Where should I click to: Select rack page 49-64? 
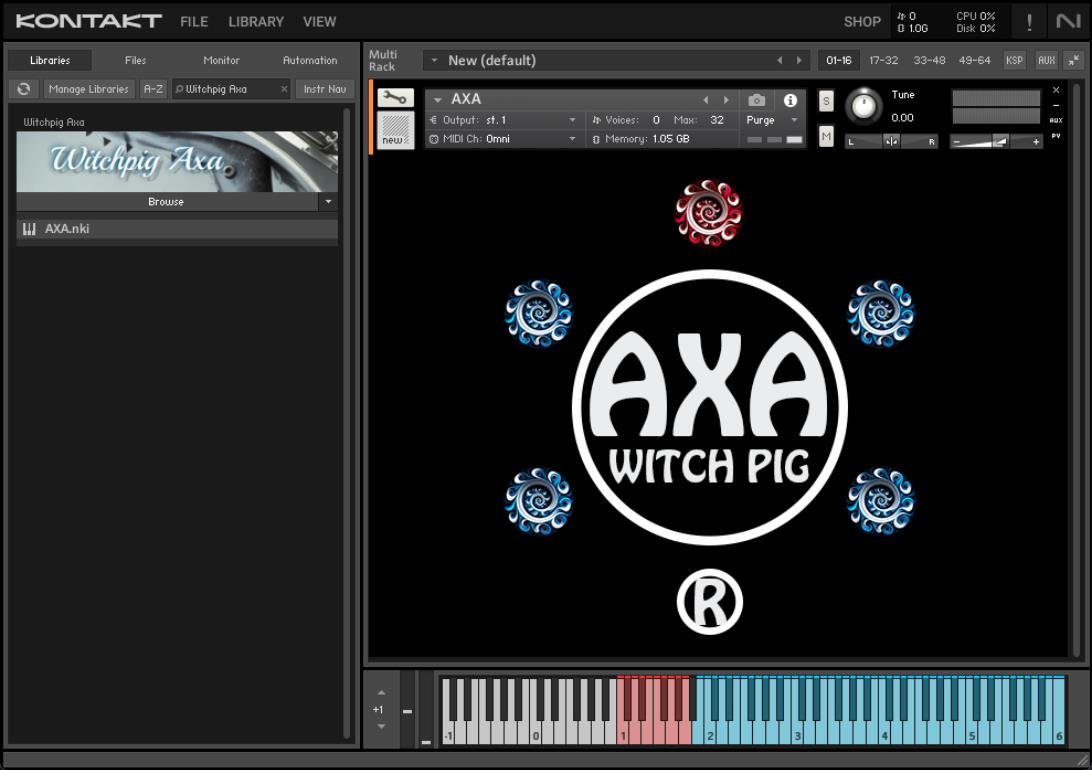(974, 61)
